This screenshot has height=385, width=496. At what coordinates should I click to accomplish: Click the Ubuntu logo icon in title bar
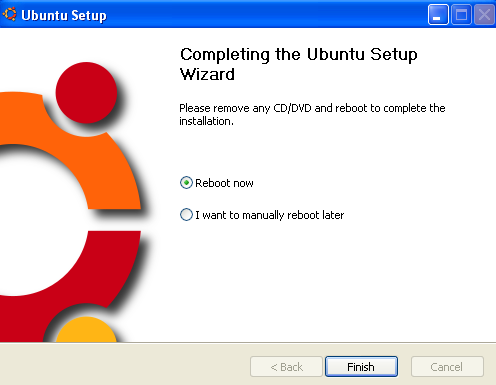pyautogui.click(x=9, y=15)
